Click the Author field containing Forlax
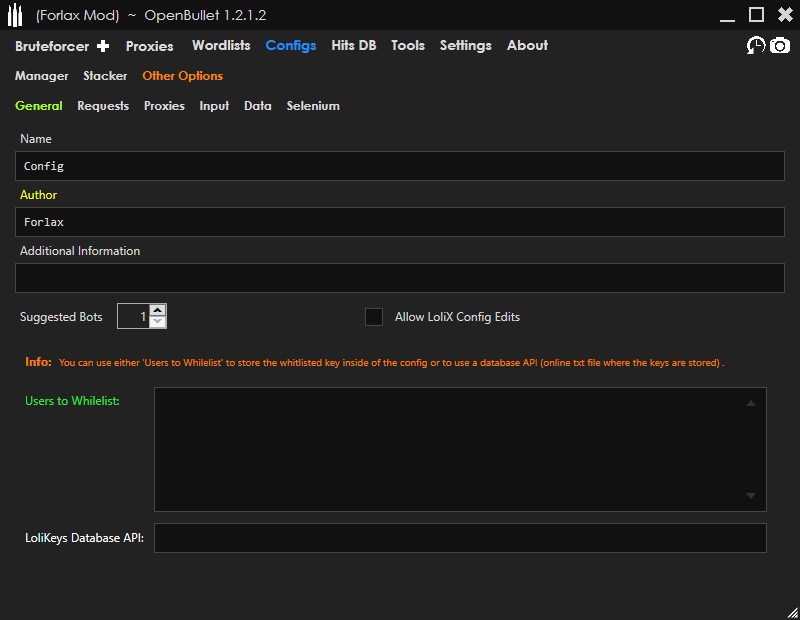 (399, 222)
